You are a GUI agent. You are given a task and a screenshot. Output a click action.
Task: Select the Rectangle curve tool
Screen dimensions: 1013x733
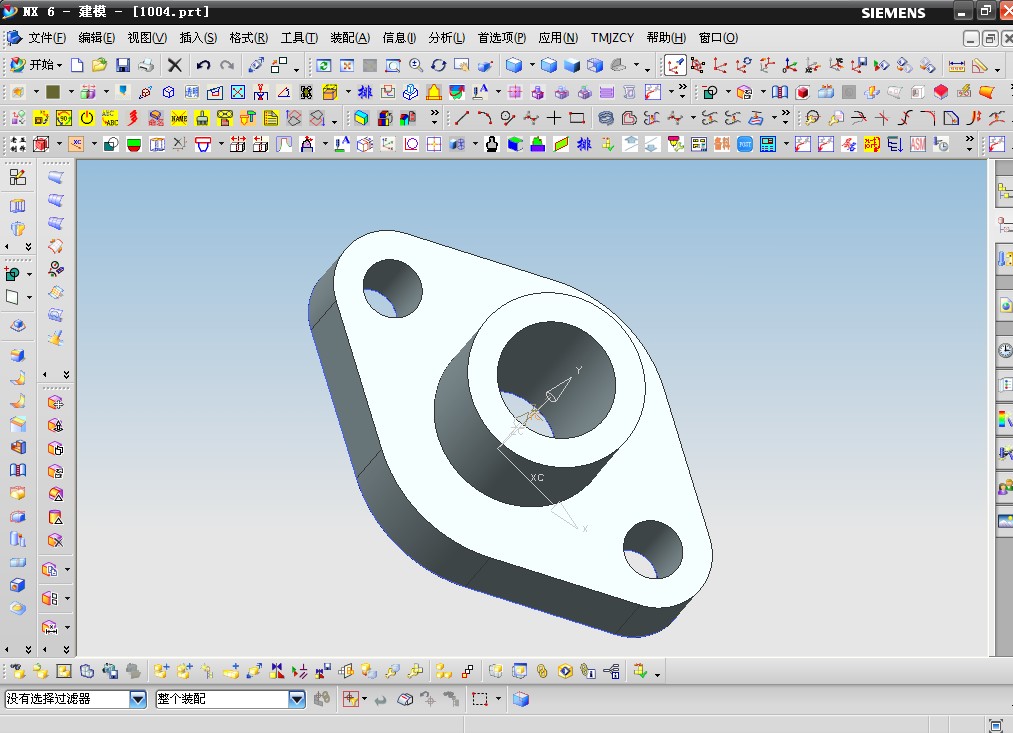coord(577,118)
